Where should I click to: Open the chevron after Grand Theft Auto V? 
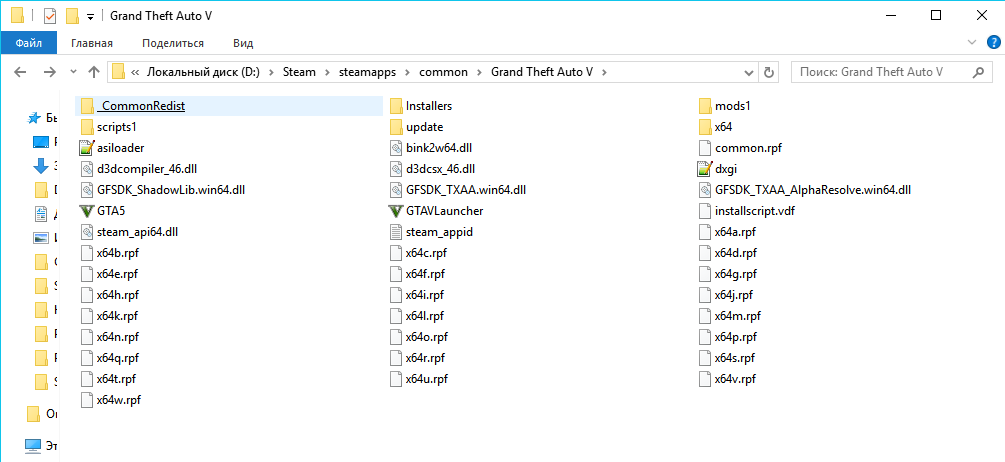603,72
